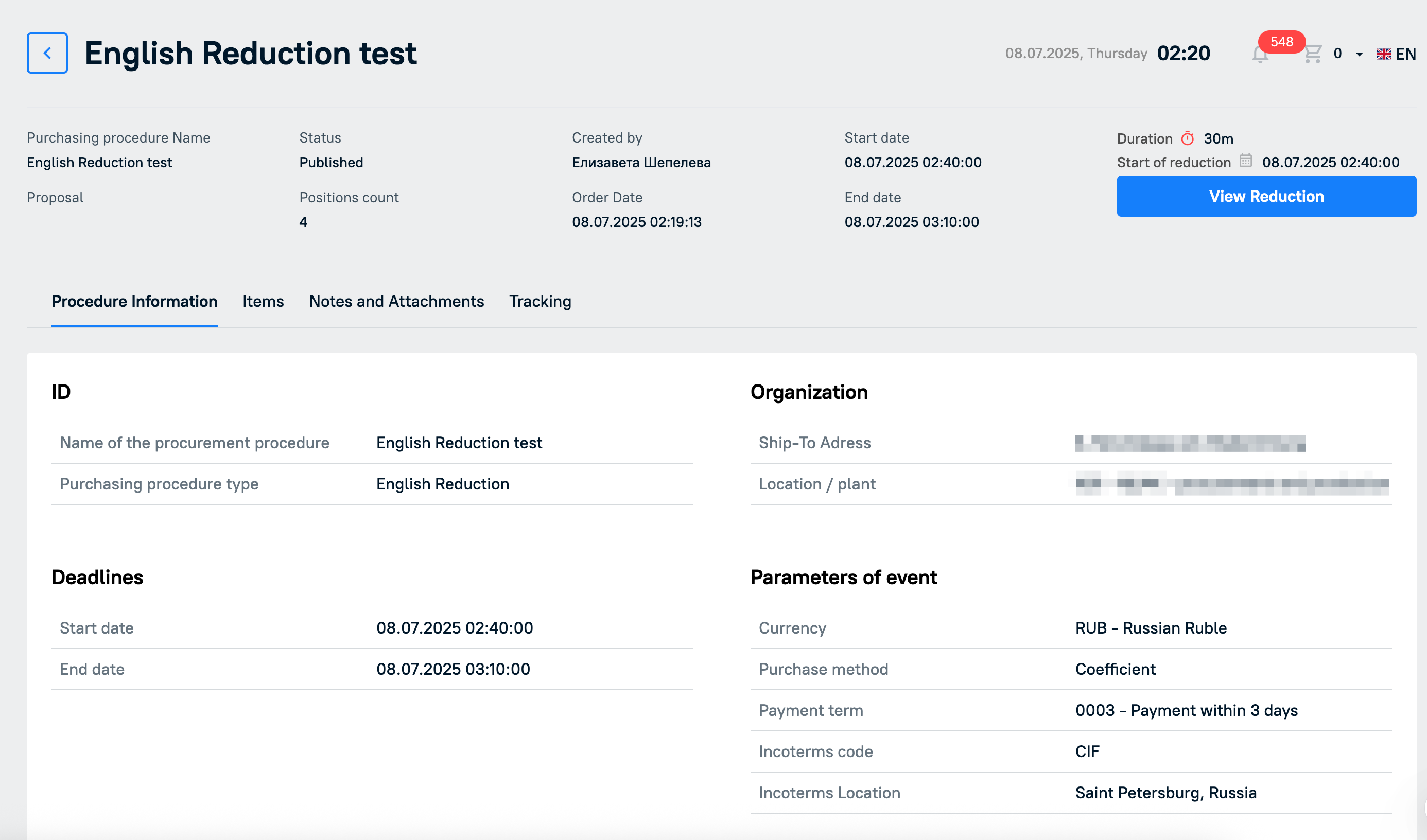Click the UK flag language icon
Viewport: 1427px width, 840px height.
pos(1384,55)
